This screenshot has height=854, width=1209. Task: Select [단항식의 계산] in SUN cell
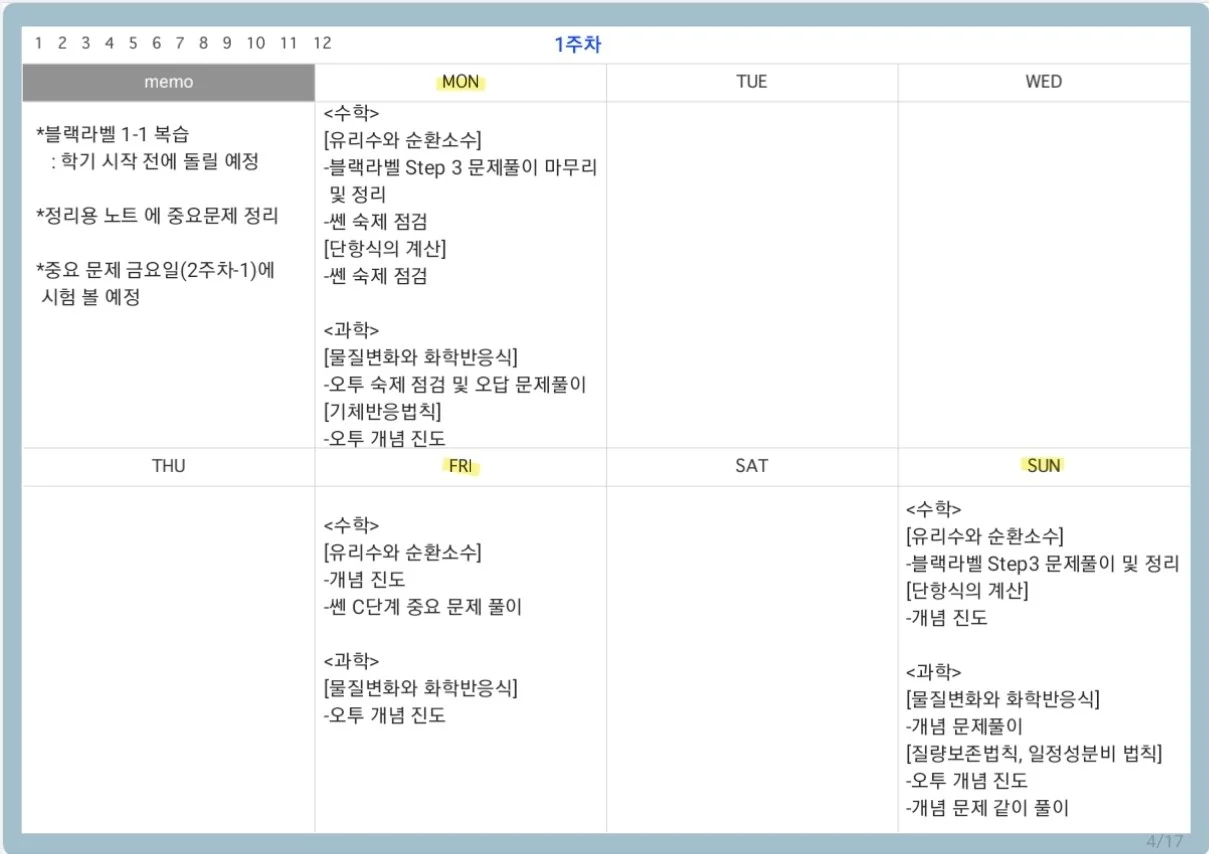click(966, 590)
